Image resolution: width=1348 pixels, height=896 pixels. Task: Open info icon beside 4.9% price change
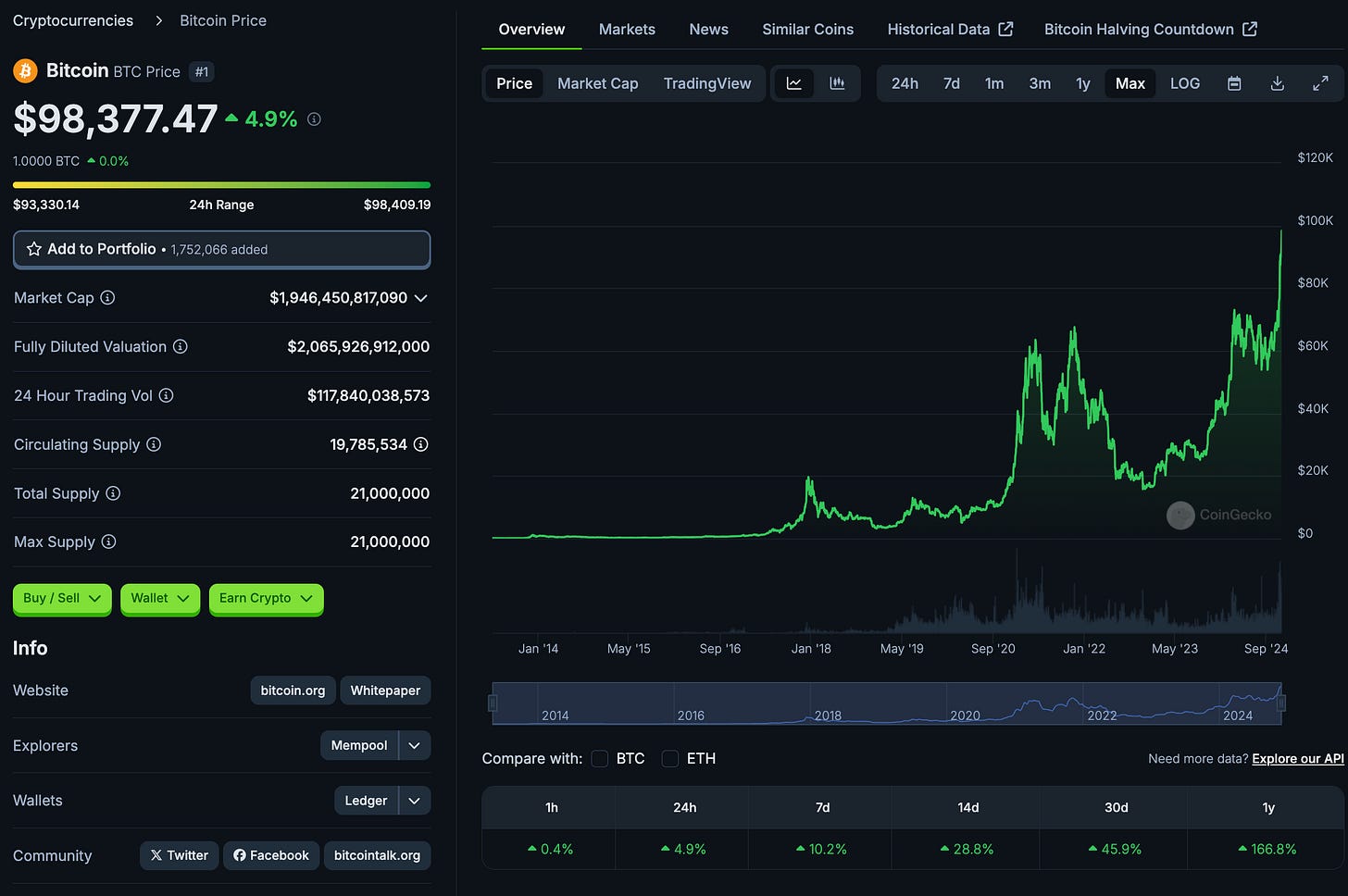tap(314, 119)
